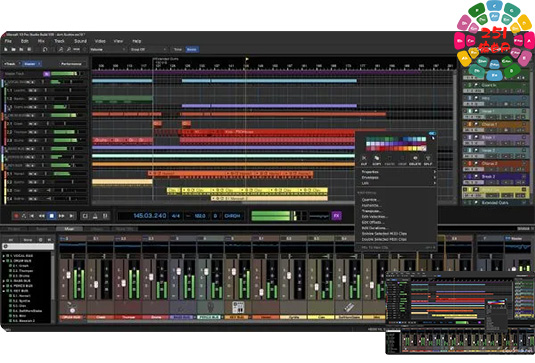Select the Mixer tab in bottom panel

(69, 229)
